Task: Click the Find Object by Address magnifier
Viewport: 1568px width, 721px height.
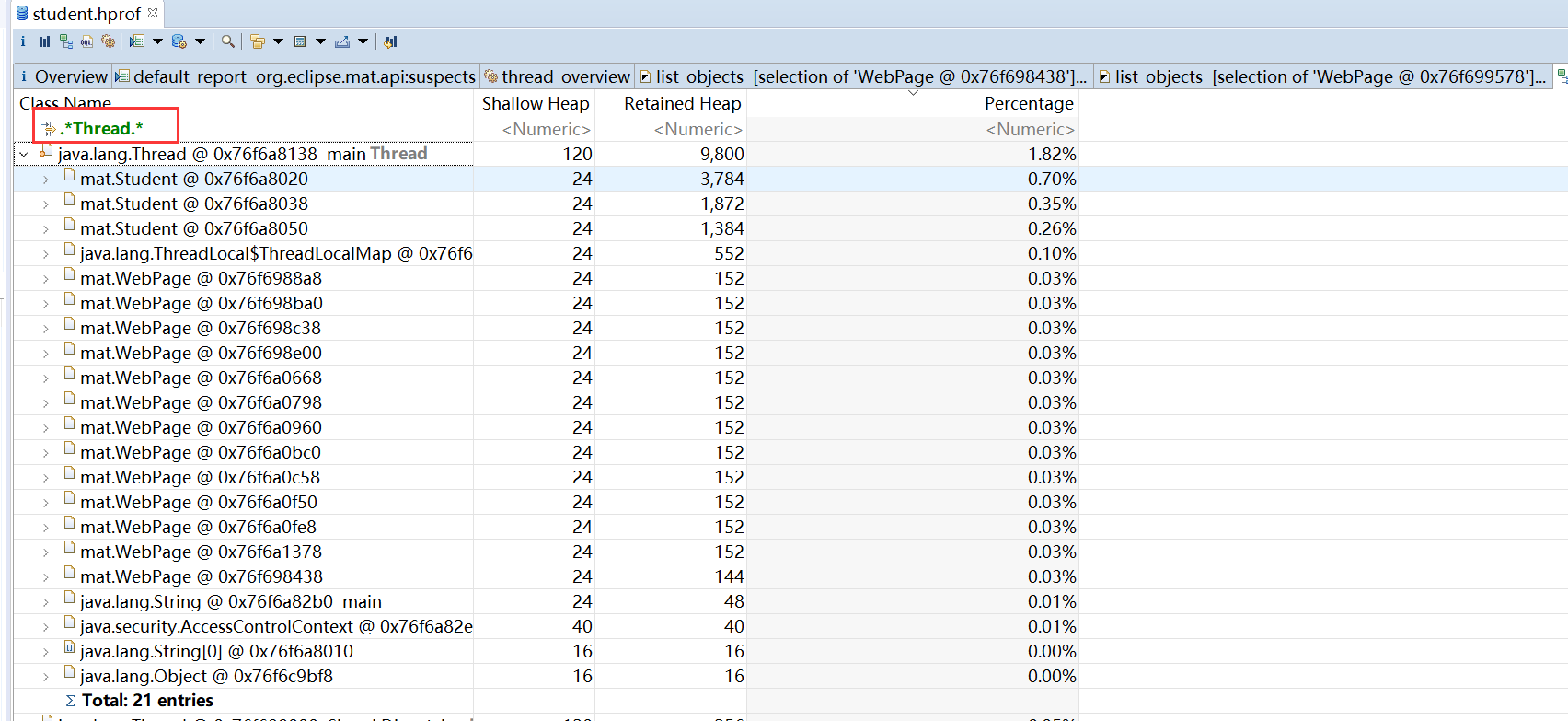Action: coord(227,41)
